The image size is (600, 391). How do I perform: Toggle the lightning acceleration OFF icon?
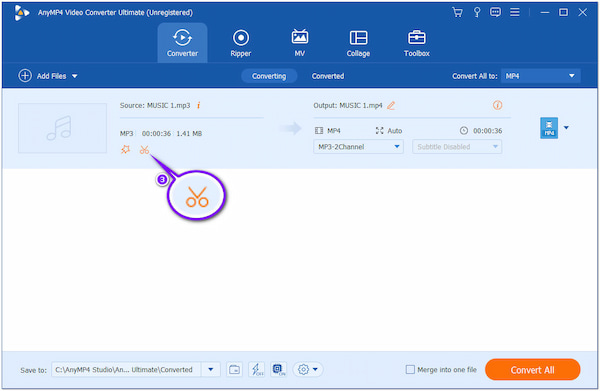point(256,370)
